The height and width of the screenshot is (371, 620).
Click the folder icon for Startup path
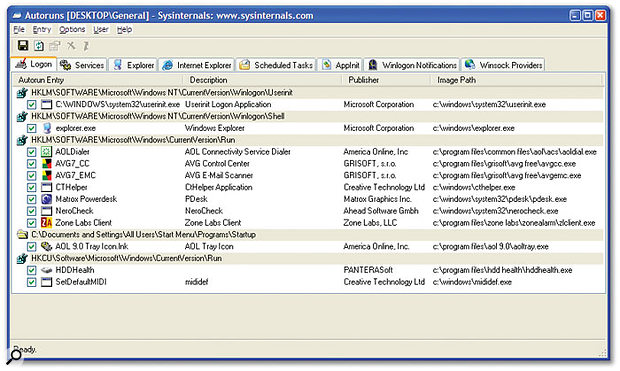(x=22, y=235)
